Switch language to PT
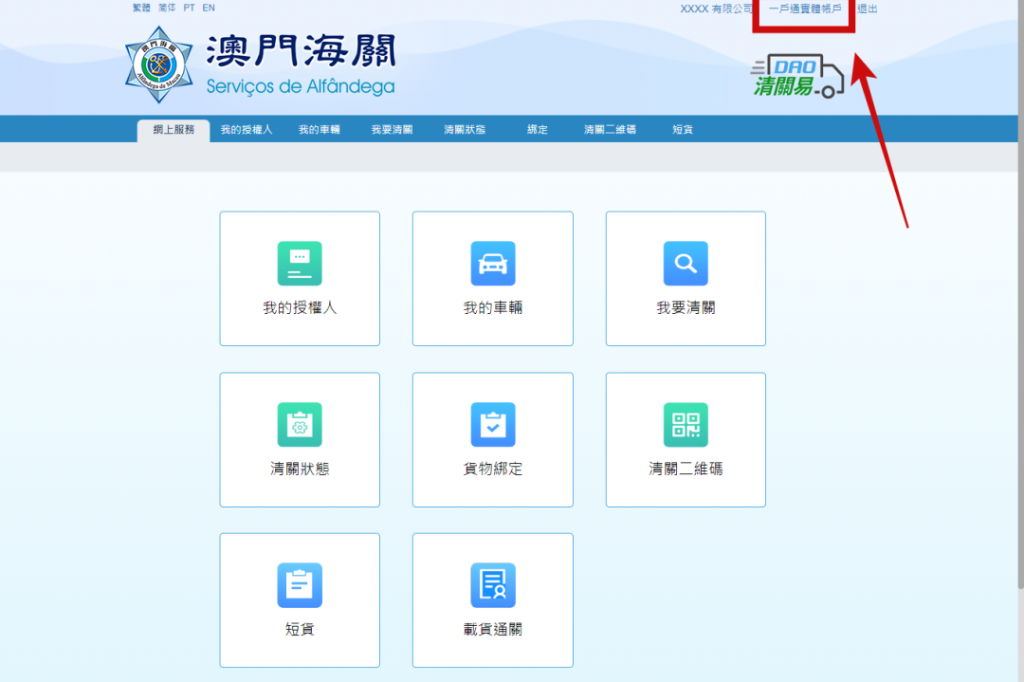 point(189,8)
